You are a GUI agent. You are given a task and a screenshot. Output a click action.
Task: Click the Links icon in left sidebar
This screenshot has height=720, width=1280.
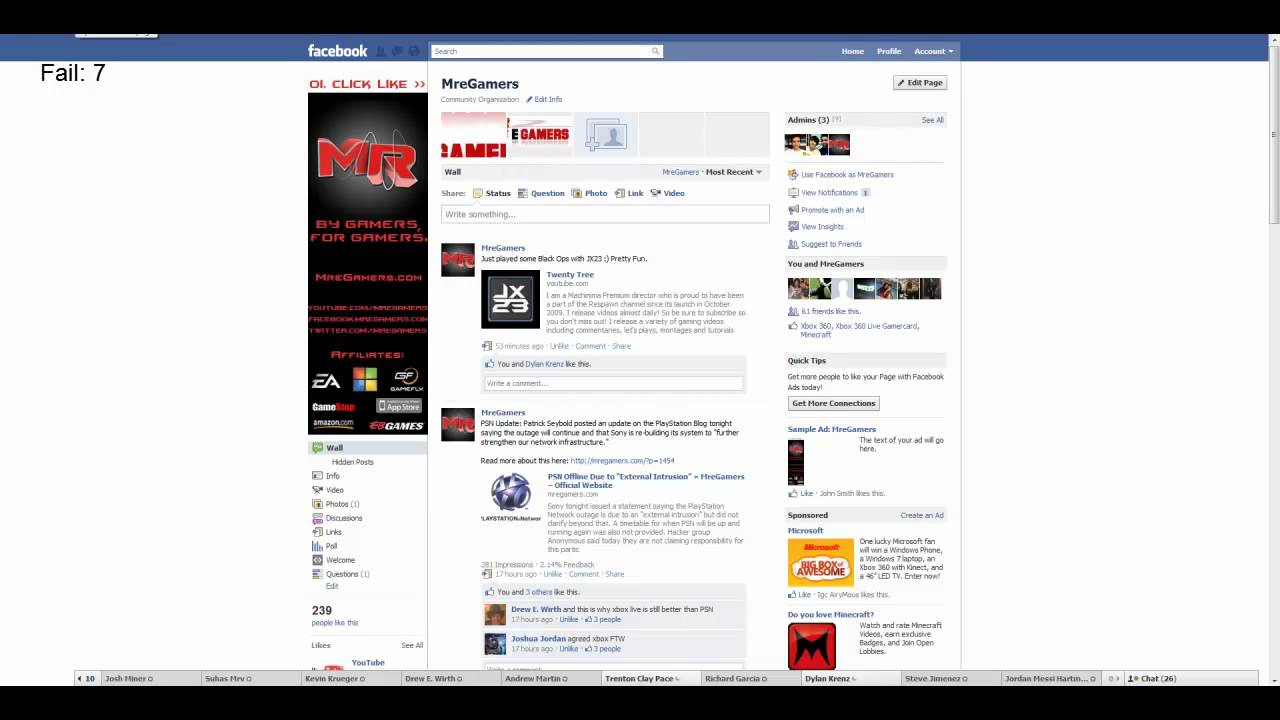pyautogui.click(x=317, y=532)
